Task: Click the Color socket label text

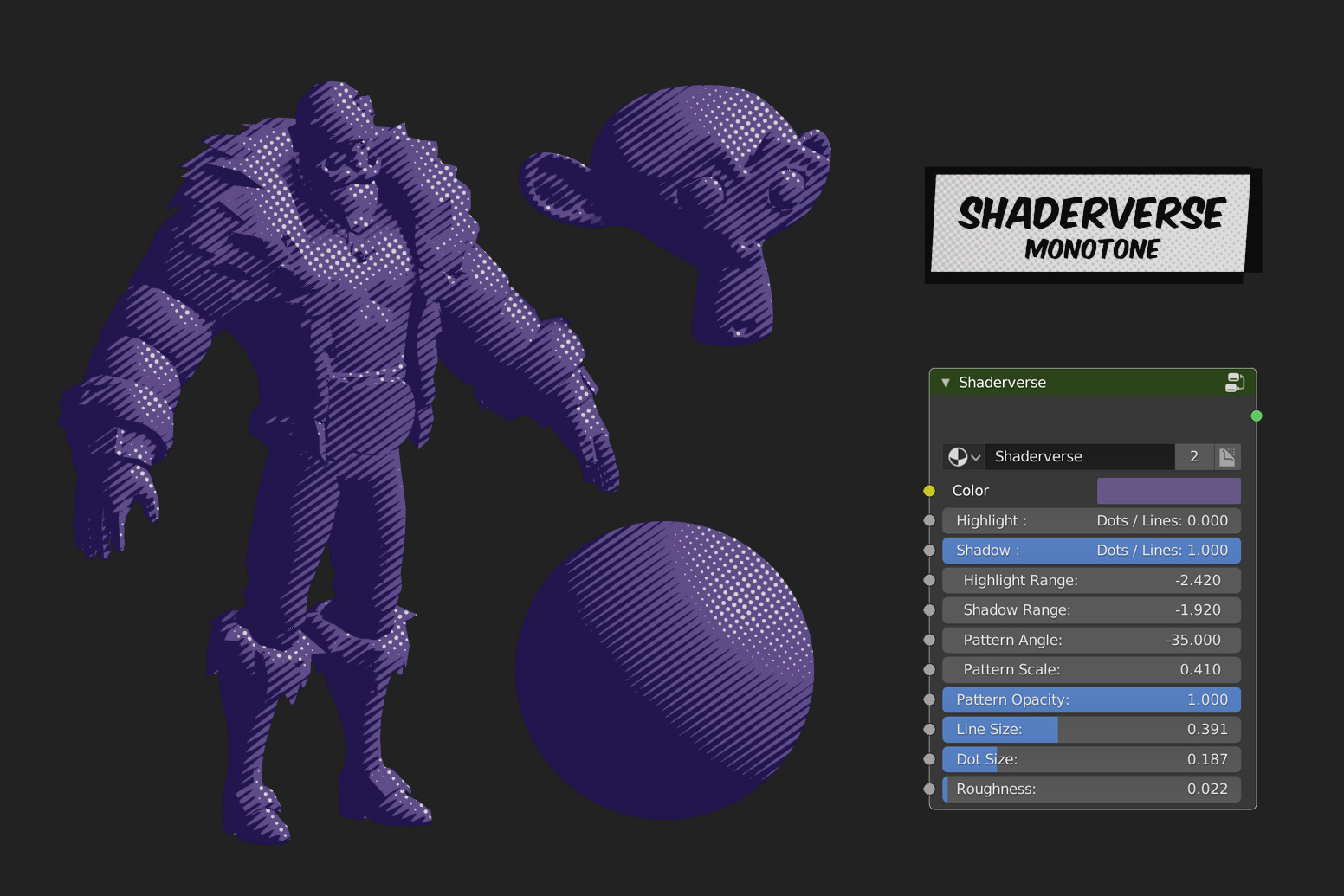Action: [x=971, y=491]
